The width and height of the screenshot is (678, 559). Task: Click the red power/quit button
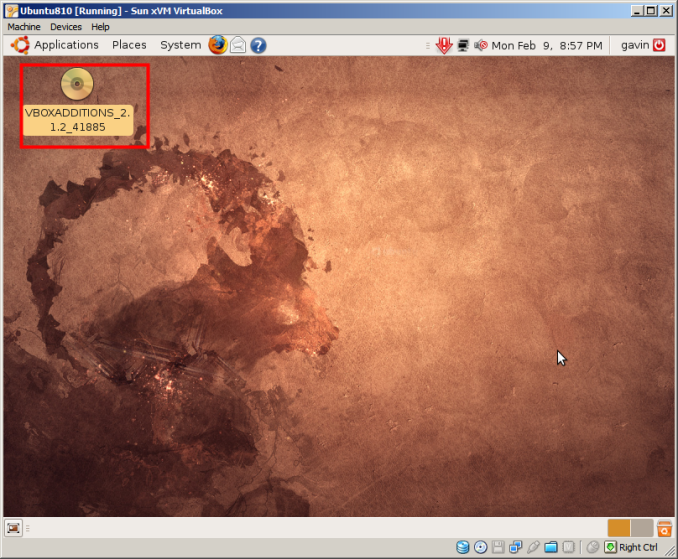(x=659, y=45)
